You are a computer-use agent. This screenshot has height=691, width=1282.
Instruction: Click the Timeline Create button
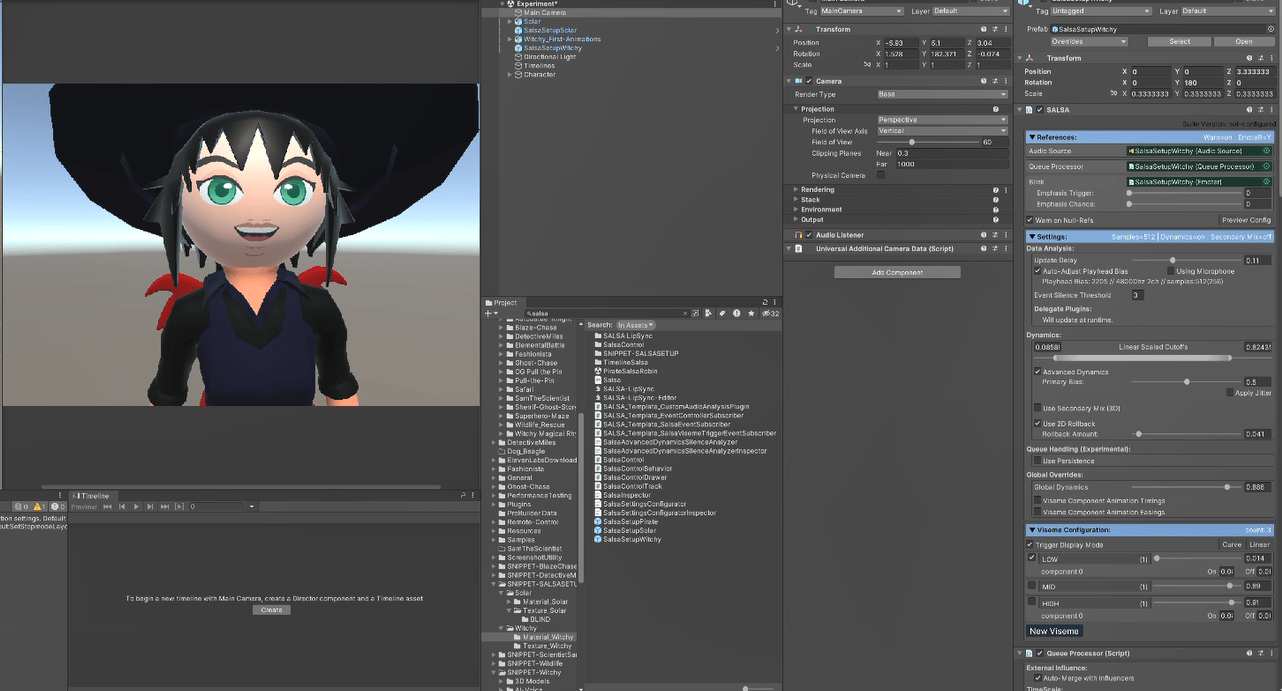(271, 610)
